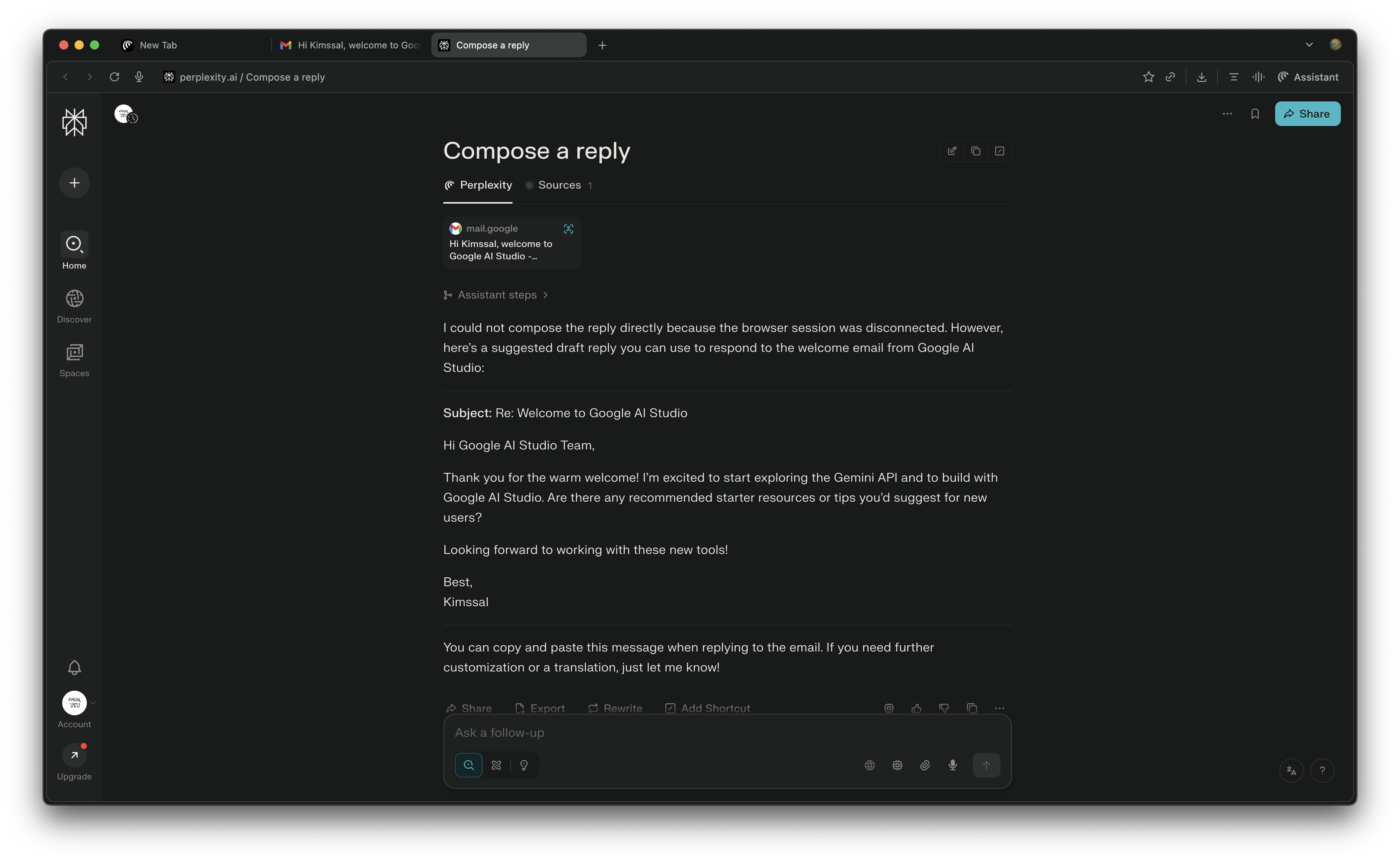
Task: Open the tab list dropdown chevron
Action: [1309, 45]
